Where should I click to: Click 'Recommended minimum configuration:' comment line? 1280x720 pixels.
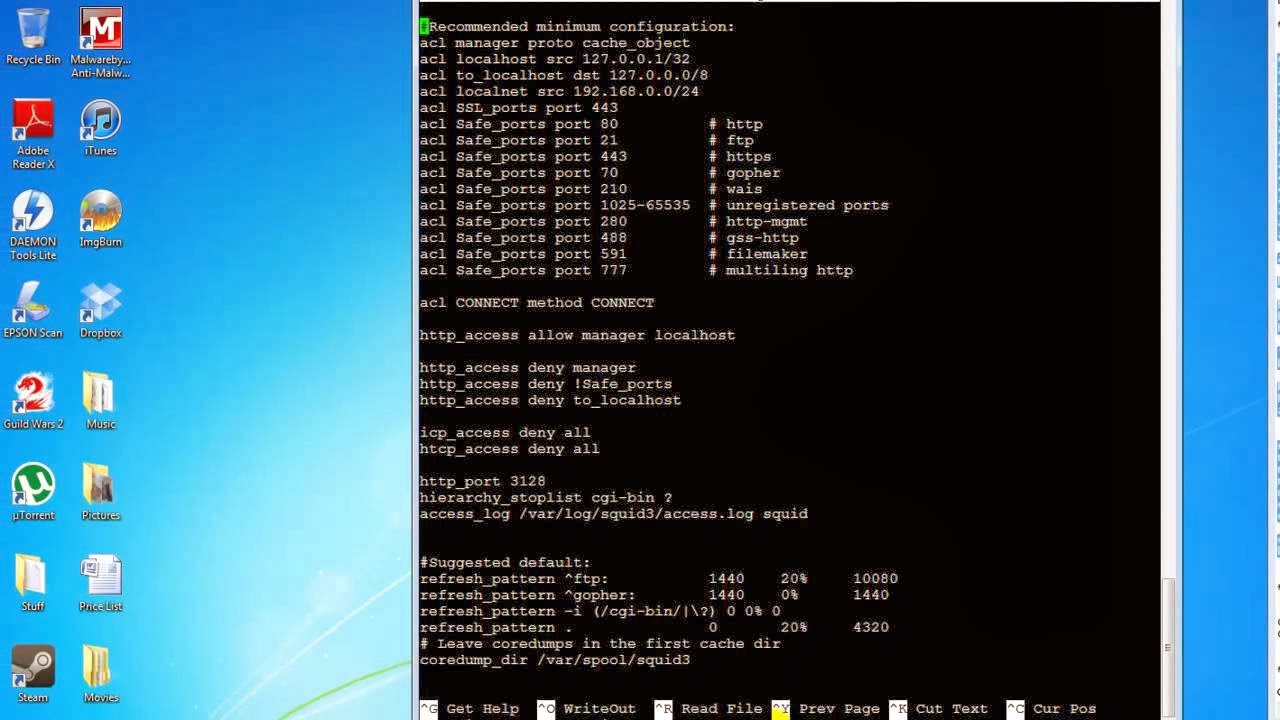click(x=577, y=27)
